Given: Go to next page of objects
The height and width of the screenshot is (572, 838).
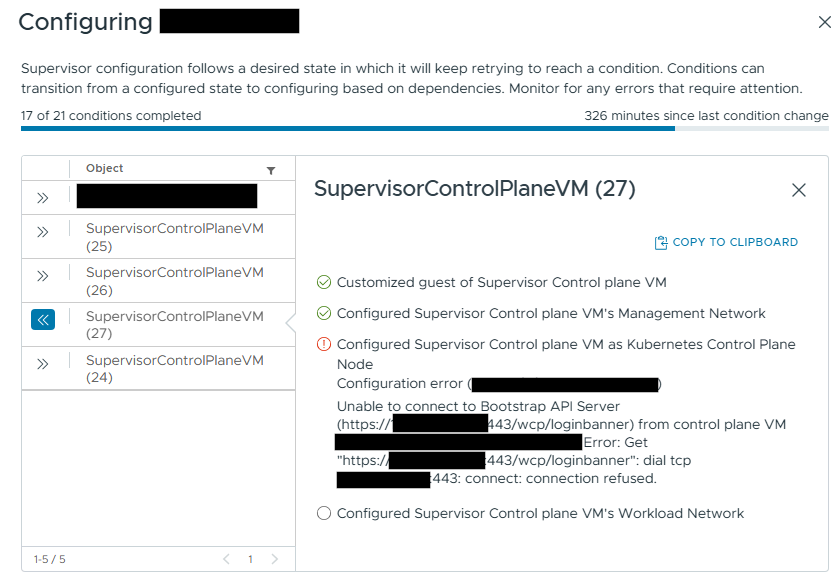Looking at the screenshot, I should [x=275, y=559].
